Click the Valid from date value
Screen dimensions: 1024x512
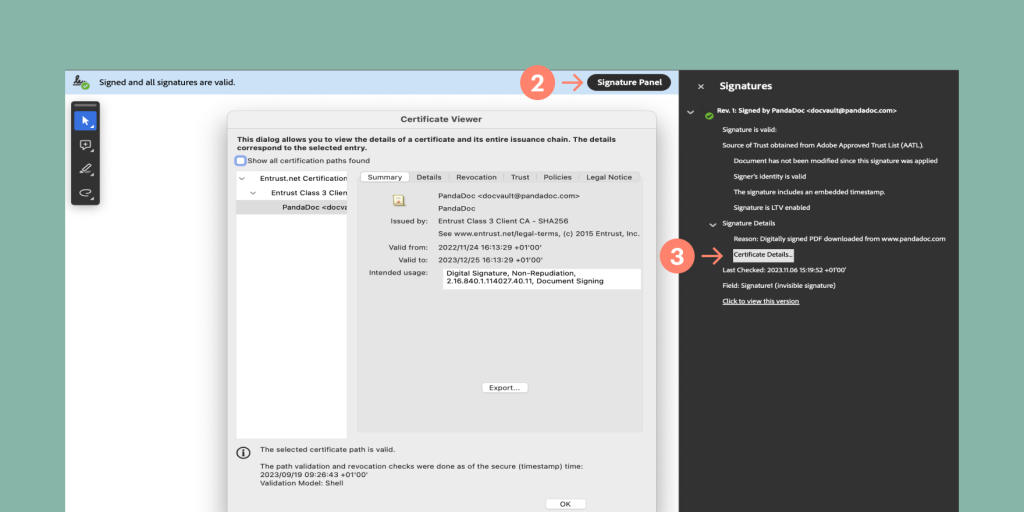point(490,248)
